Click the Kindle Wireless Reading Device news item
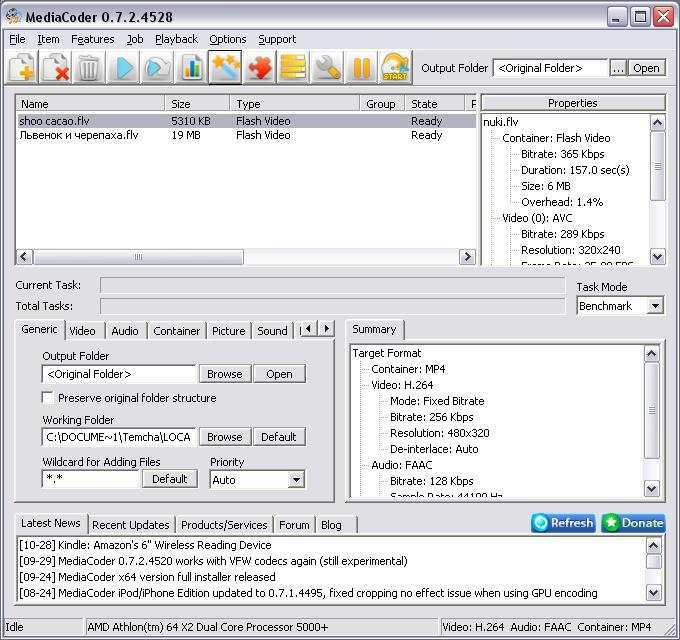 (x=145, y=545)
